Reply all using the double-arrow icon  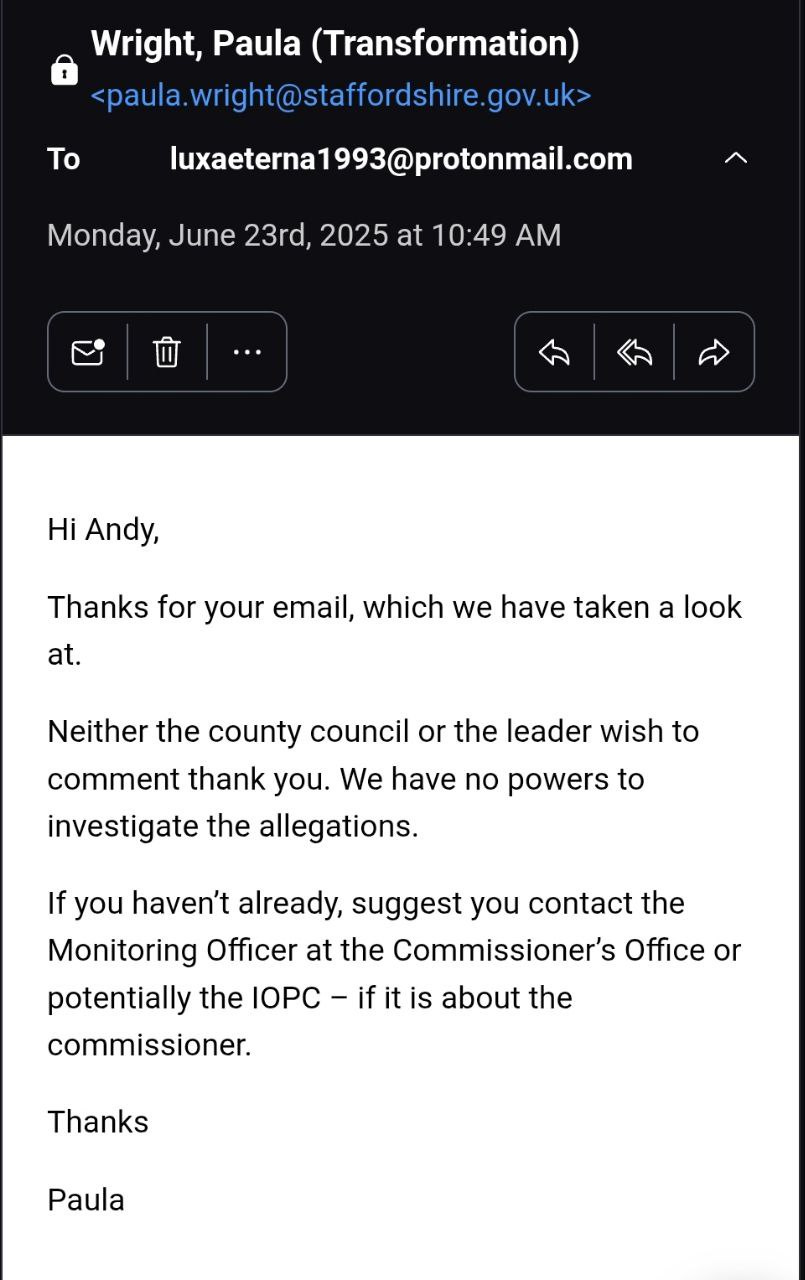click(x=634, y=352)
